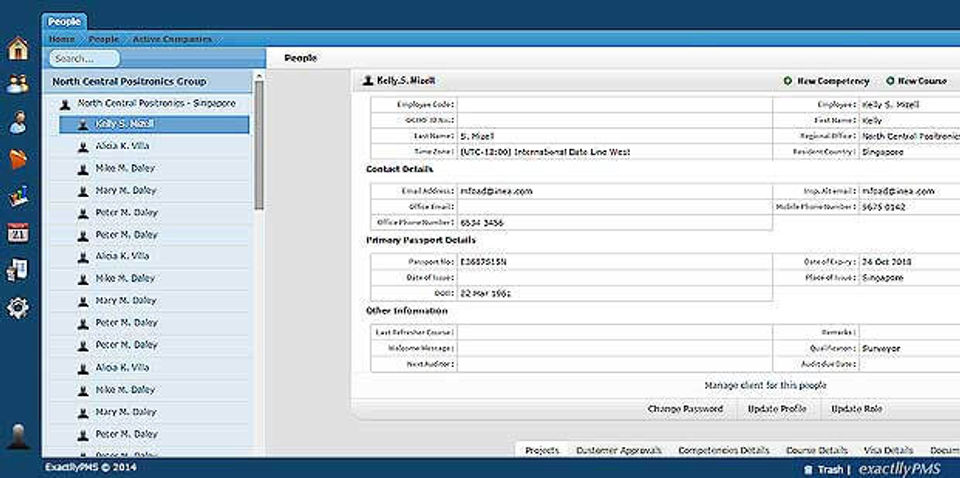Open the single user sidebar icon

point(18,122)
